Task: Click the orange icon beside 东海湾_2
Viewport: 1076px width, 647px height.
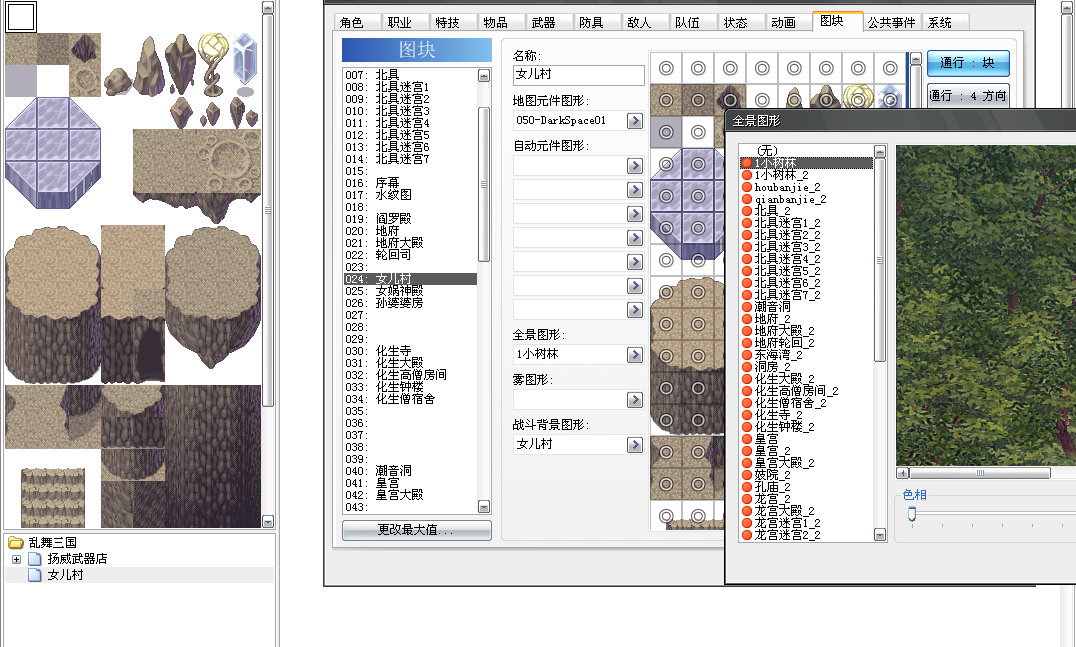Action: 747,355
